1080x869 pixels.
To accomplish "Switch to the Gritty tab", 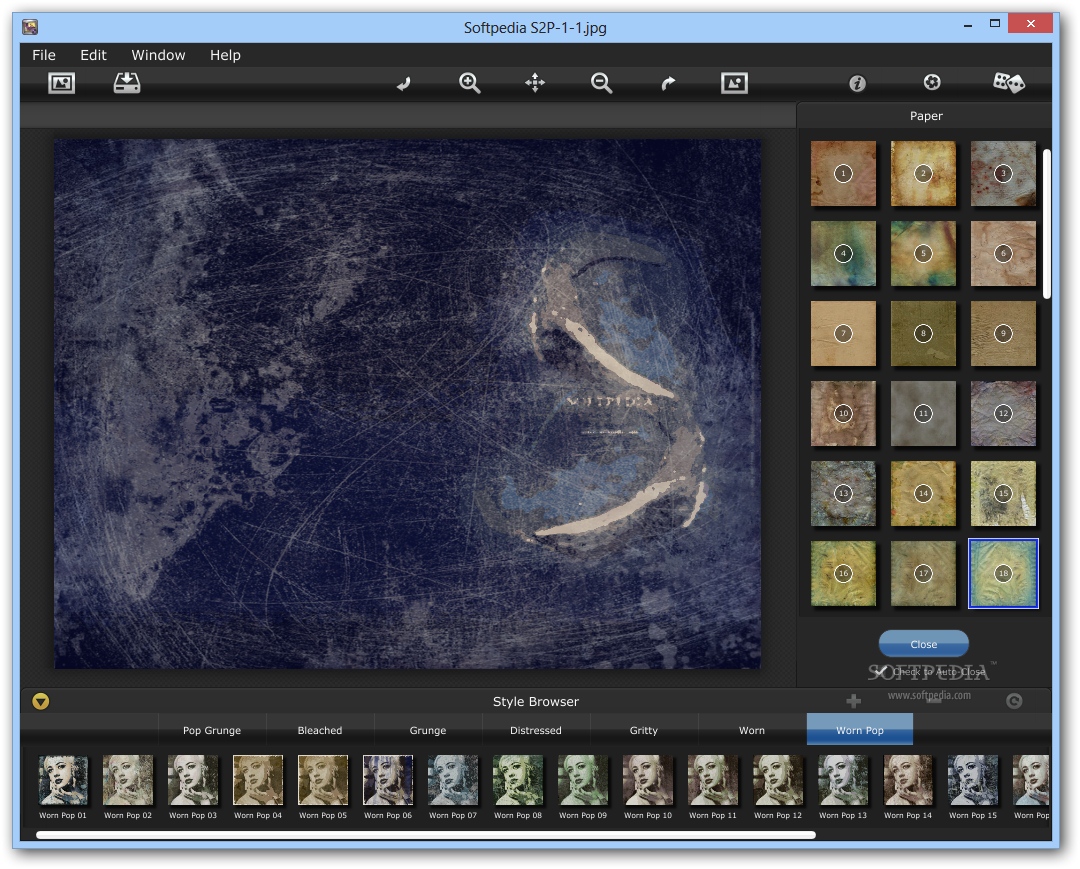I will click(x=644, y=730).
